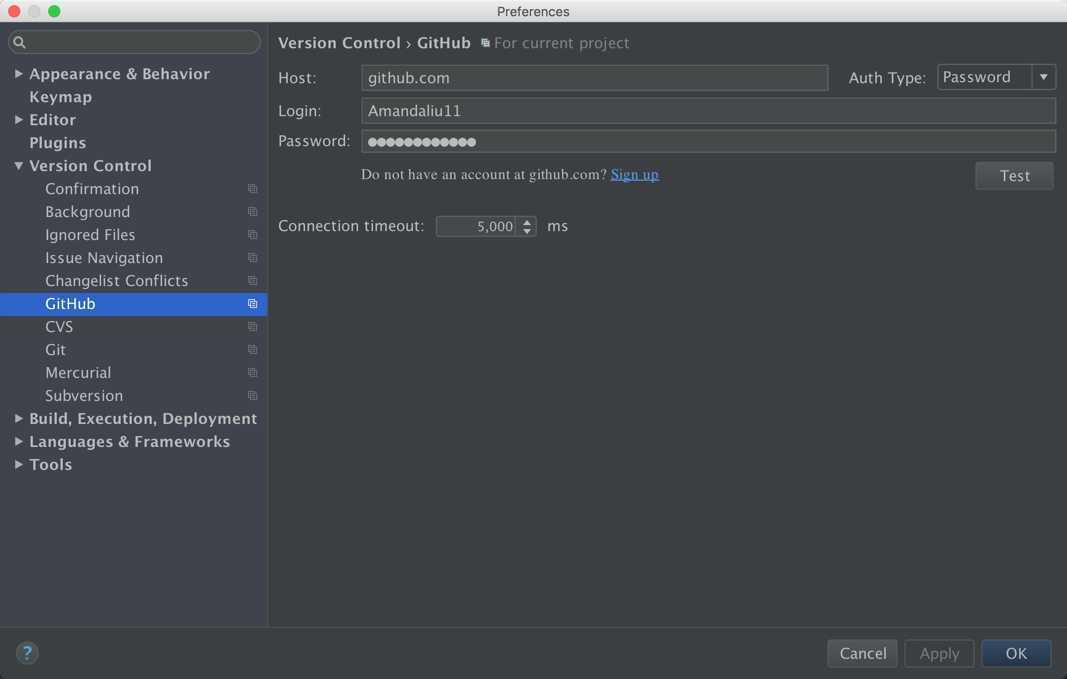Select the GitHub settings item
The image size is (1067, 679).
[133, 303]
